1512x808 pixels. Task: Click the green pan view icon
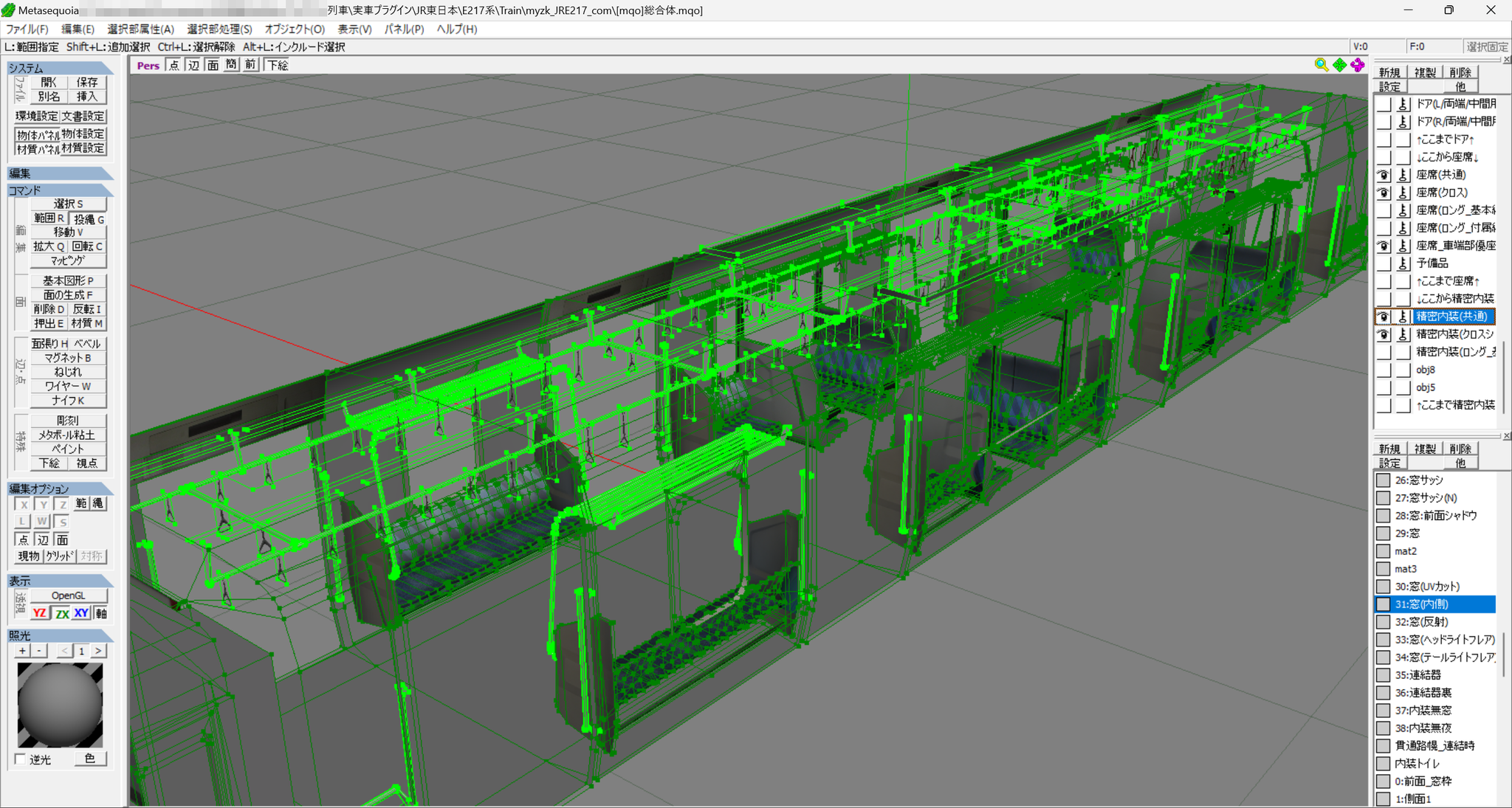pyautogui.click(x=1340, y=65)
